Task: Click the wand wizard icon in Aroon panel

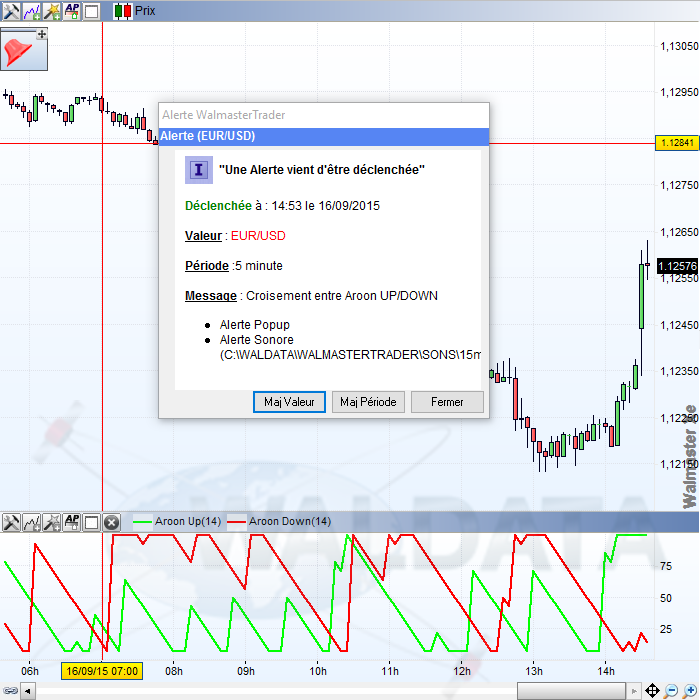Action: pyautogui.click(x=52, y=521)
